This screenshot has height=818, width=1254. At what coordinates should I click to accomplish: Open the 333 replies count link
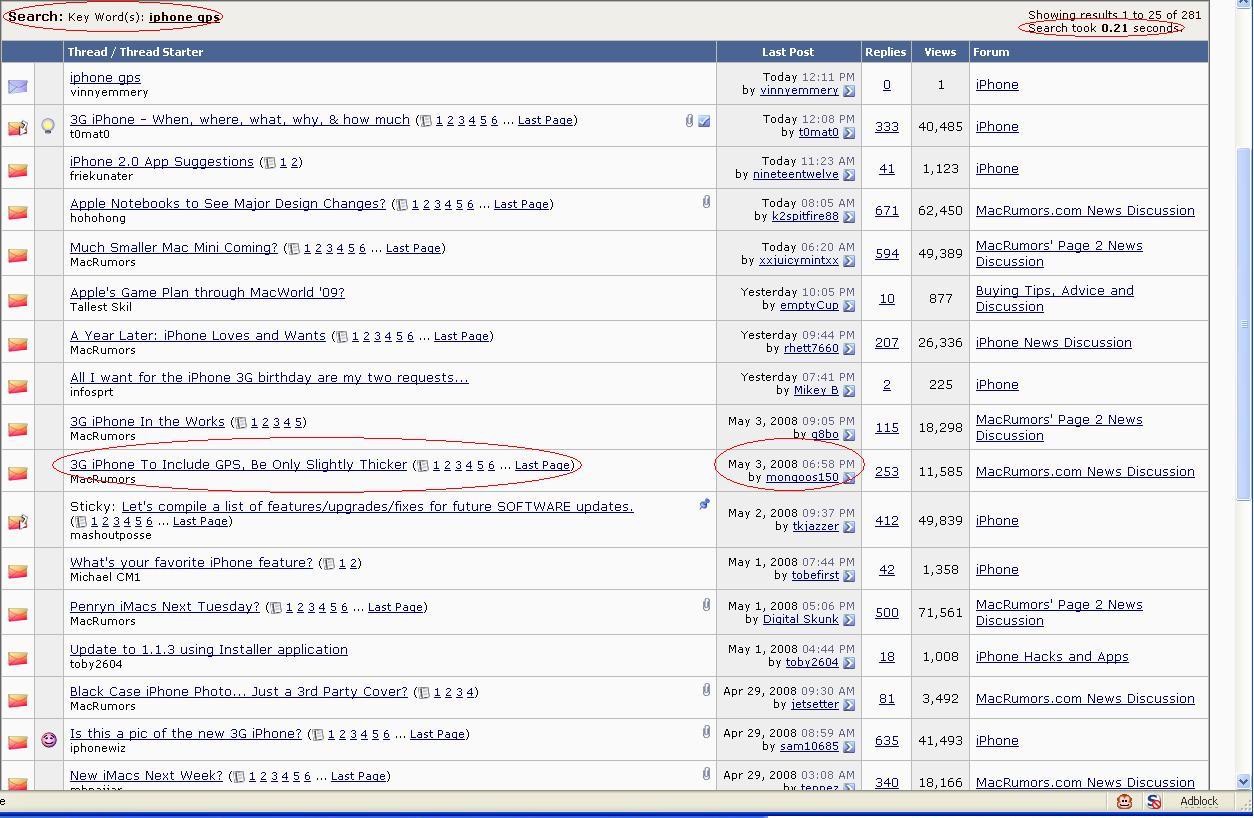pos(887,127)
